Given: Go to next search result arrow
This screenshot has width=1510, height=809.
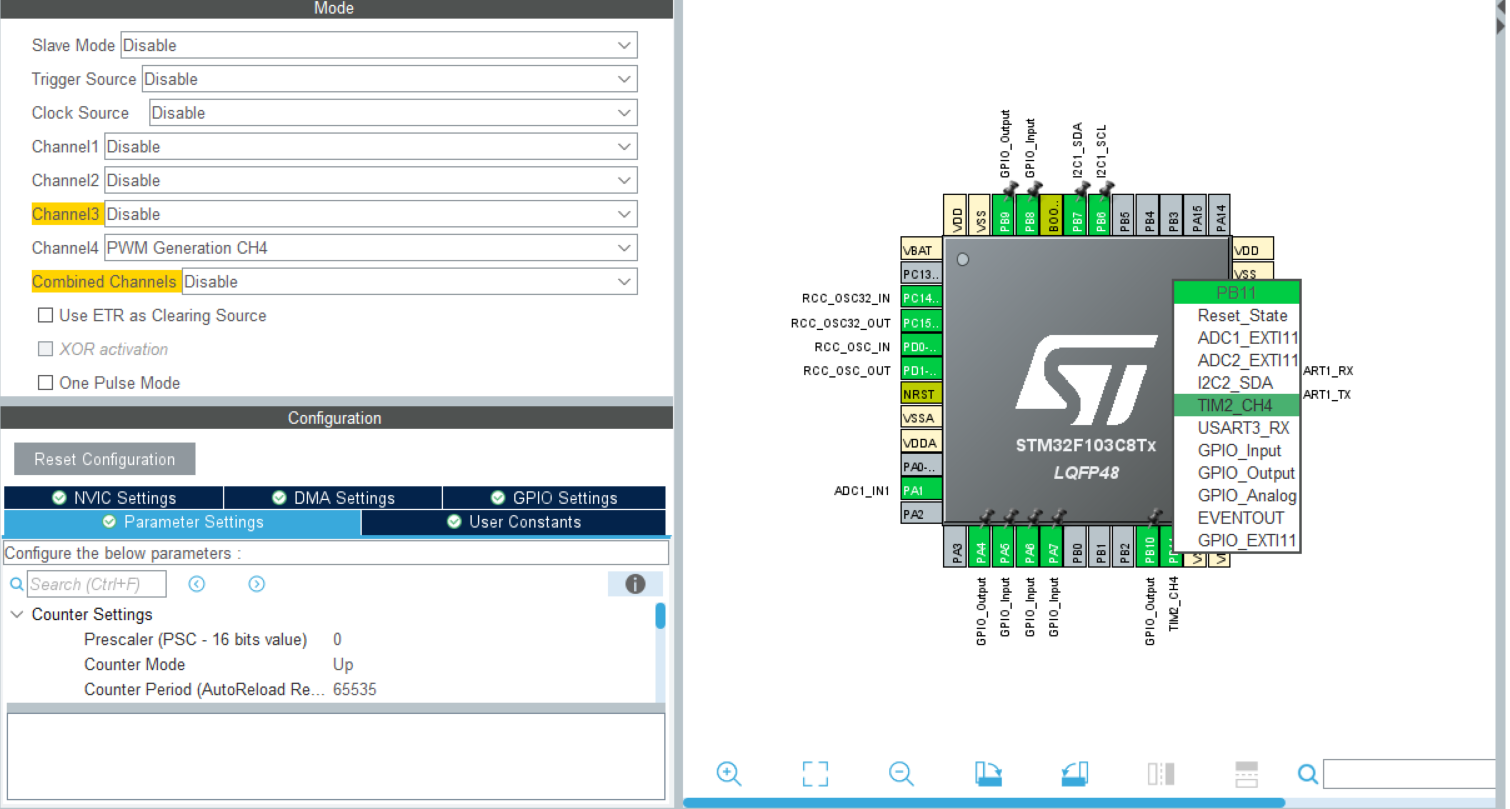Looking at the screenshot, I should click(x=257, y=584).
